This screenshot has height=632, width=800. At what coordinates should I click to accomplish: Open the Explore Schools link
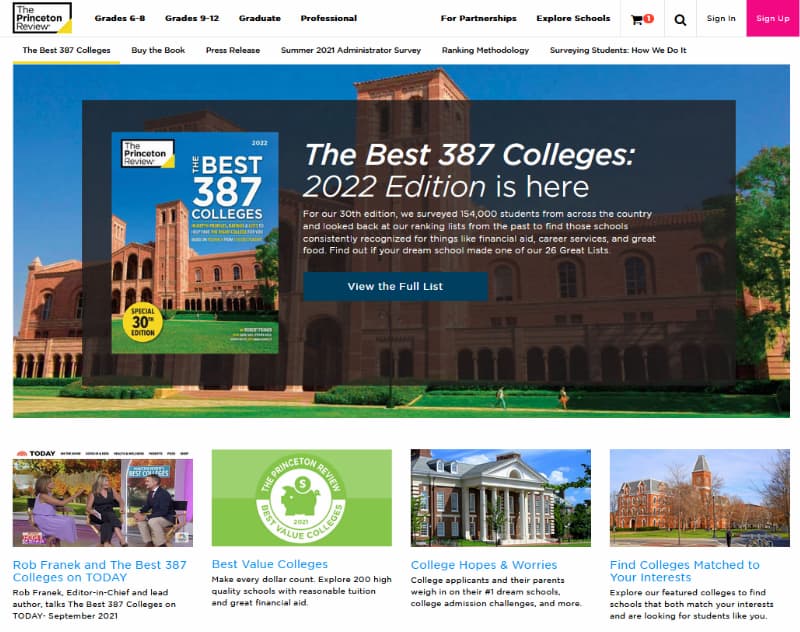point(573,18)
